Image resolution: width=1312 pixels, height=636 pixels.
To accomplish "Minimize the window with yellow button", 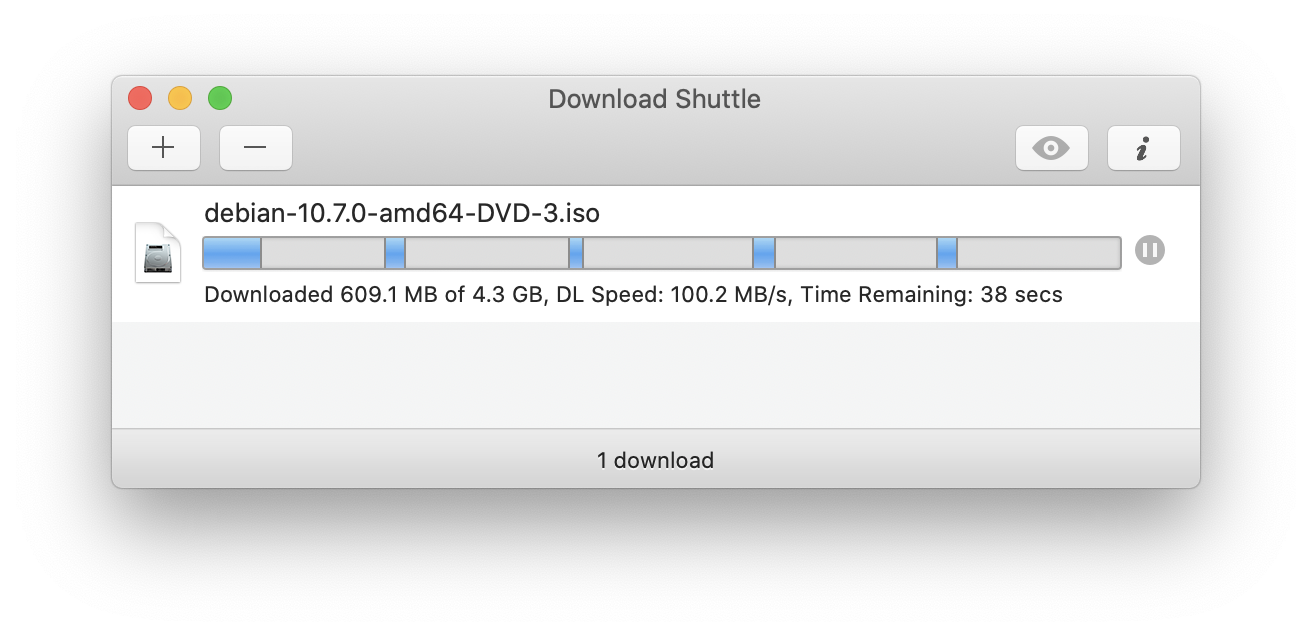I will pyautogui.click(x=180, y=98).
